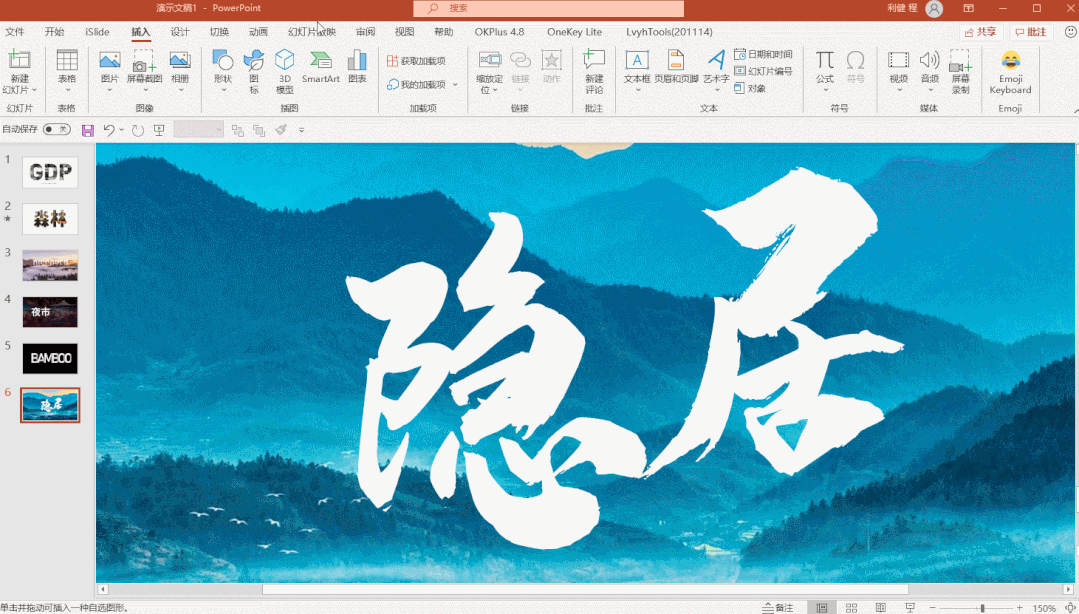Open the 表格 table insert tool

click(67, 72)
